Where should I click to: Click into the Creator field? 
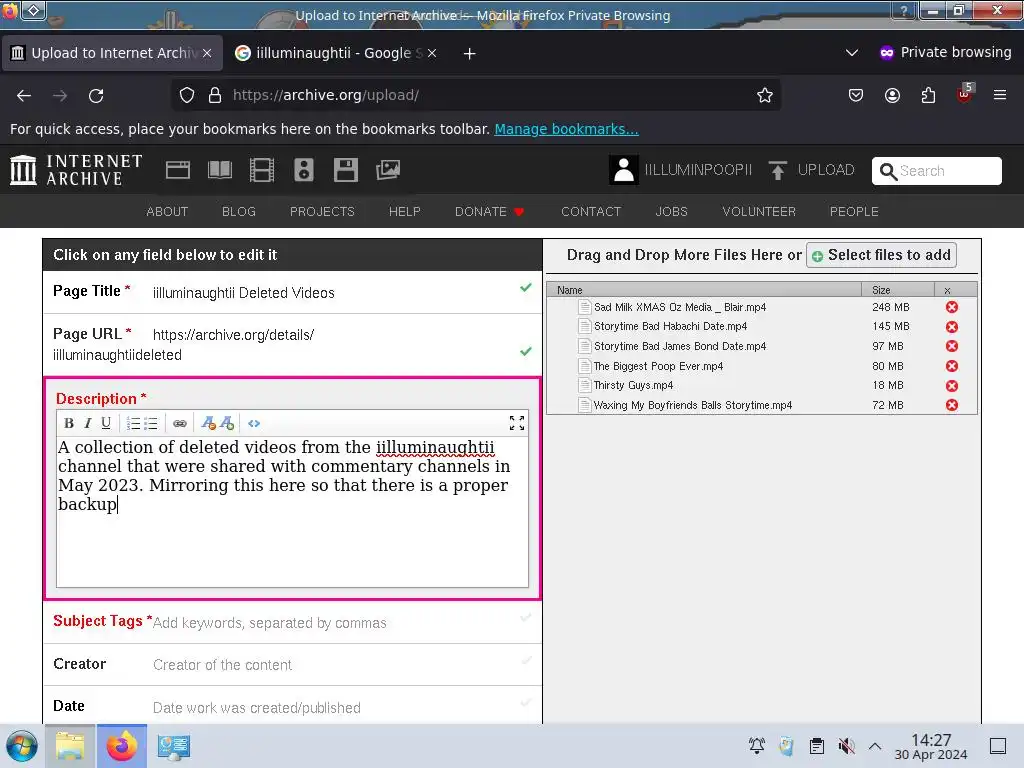(x=293, y=664)
